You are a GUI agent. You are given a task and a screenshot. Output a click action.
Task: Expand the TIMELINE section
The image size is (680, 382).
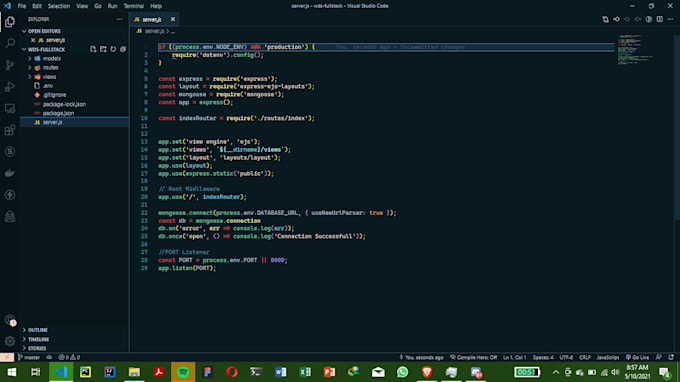(36, 339)
